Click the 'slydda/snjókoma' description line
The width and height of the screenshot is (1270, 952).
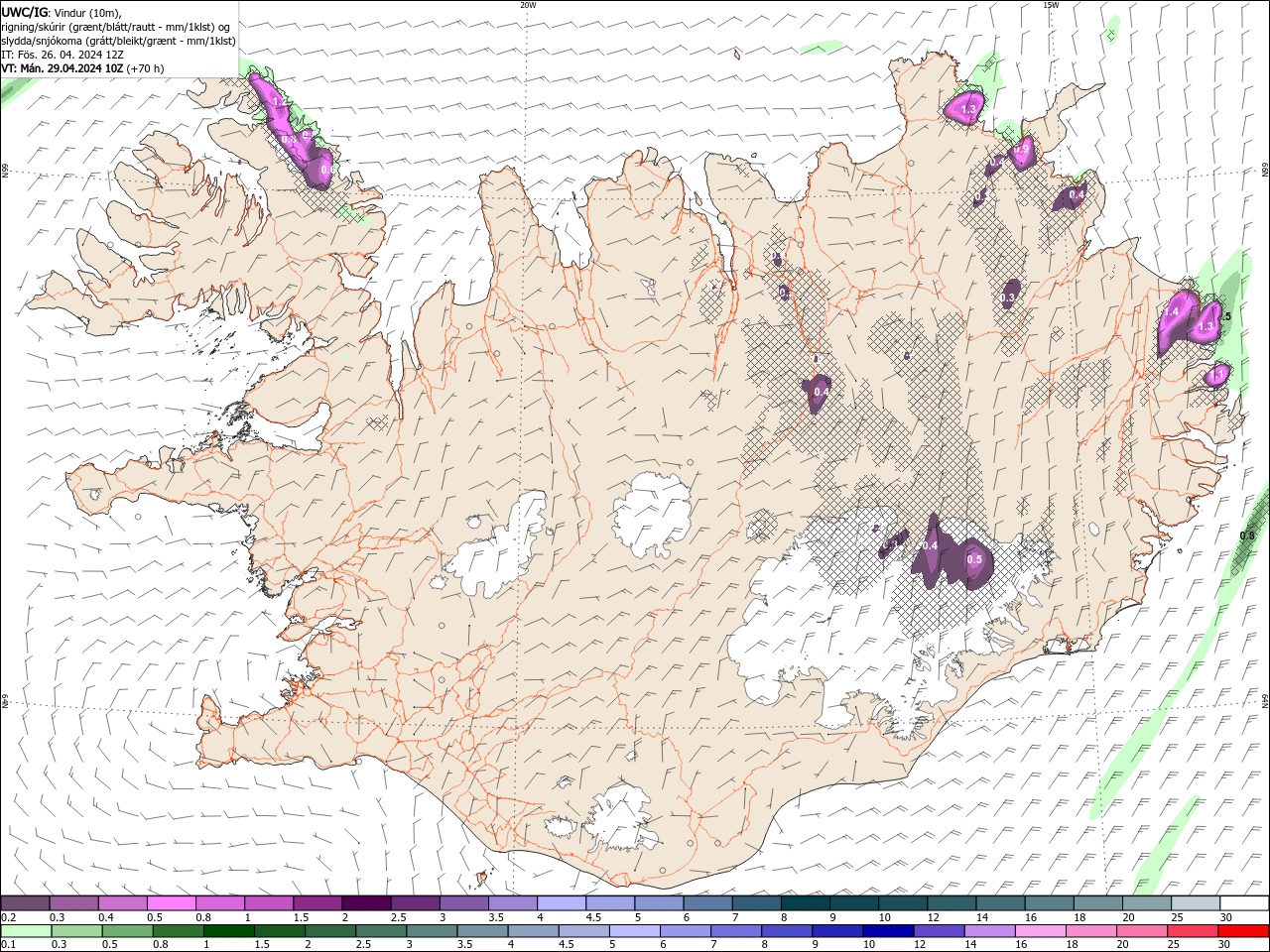(x=118, y=41)
